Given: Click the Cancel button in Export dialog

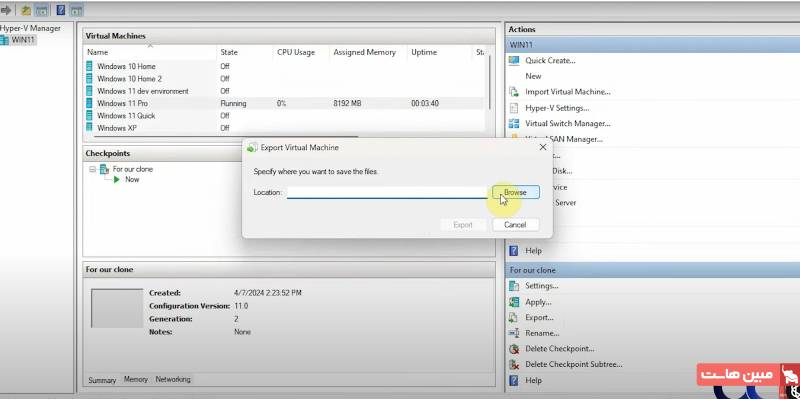Looking at the screenshot, I should 515,224.
